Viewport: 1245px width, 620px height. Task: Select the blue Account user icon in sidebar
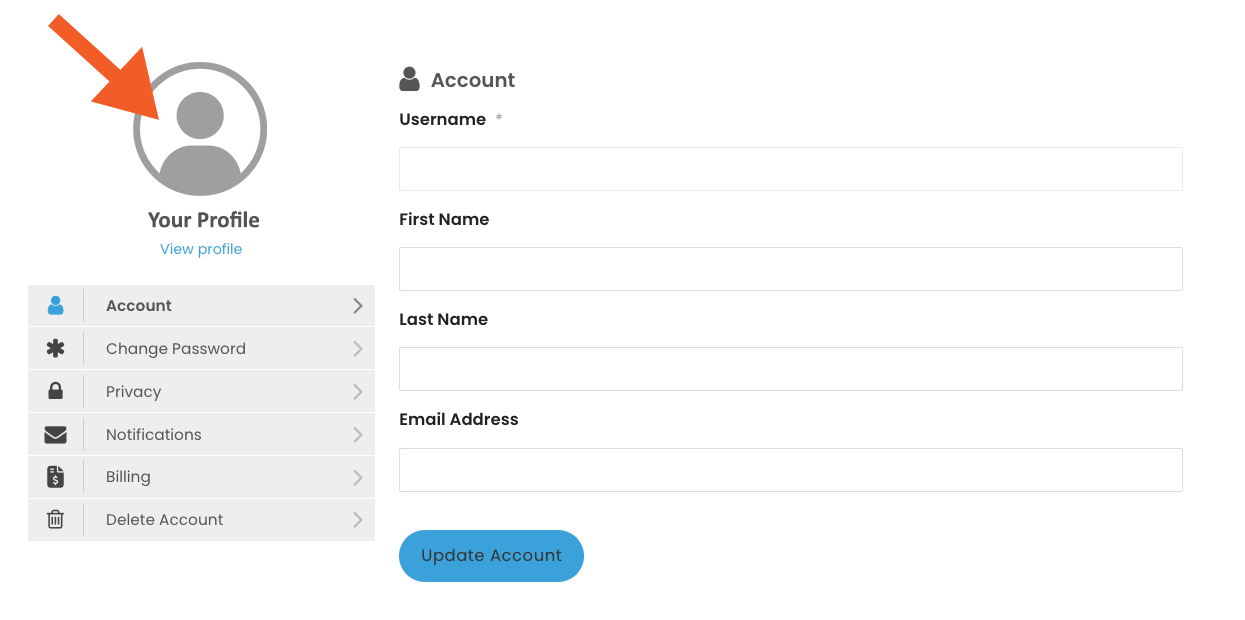[55, 306]
